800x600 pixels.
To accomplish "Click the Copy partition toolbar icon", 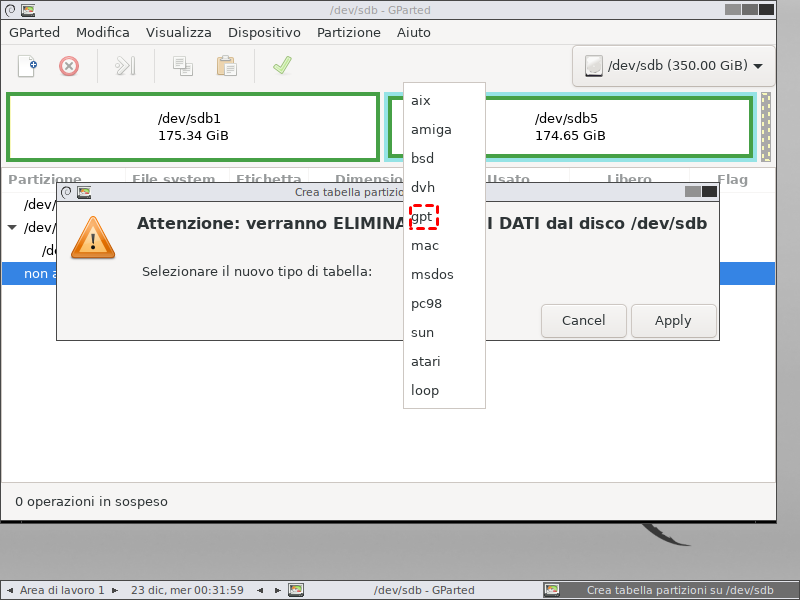I will [183, 66].
